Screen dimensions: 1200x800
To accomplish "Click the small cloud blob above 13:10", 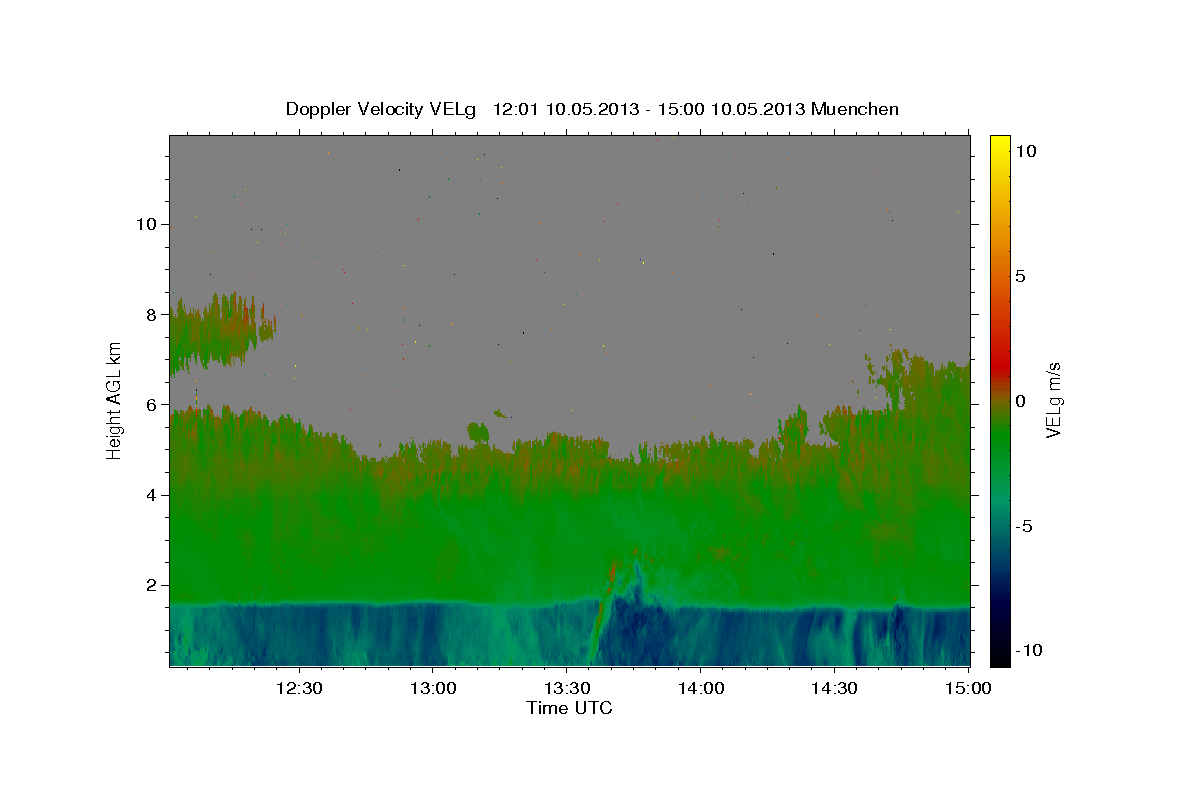I will (x=479, y=432).
